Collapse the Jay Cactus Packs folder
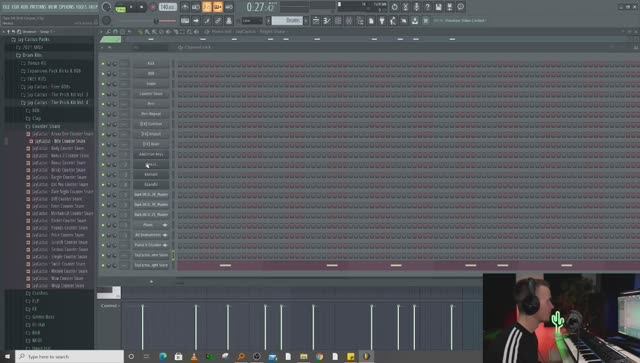 point(33,39)
